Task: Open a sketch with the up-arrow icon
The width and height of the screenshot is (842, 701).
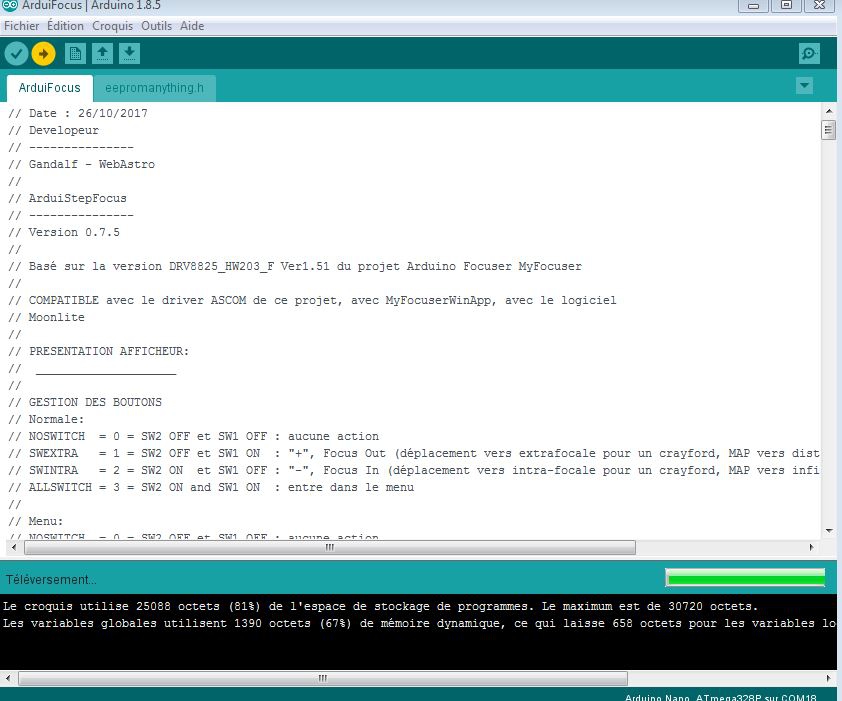Action: pyautogui.click(x=102, y=54)
